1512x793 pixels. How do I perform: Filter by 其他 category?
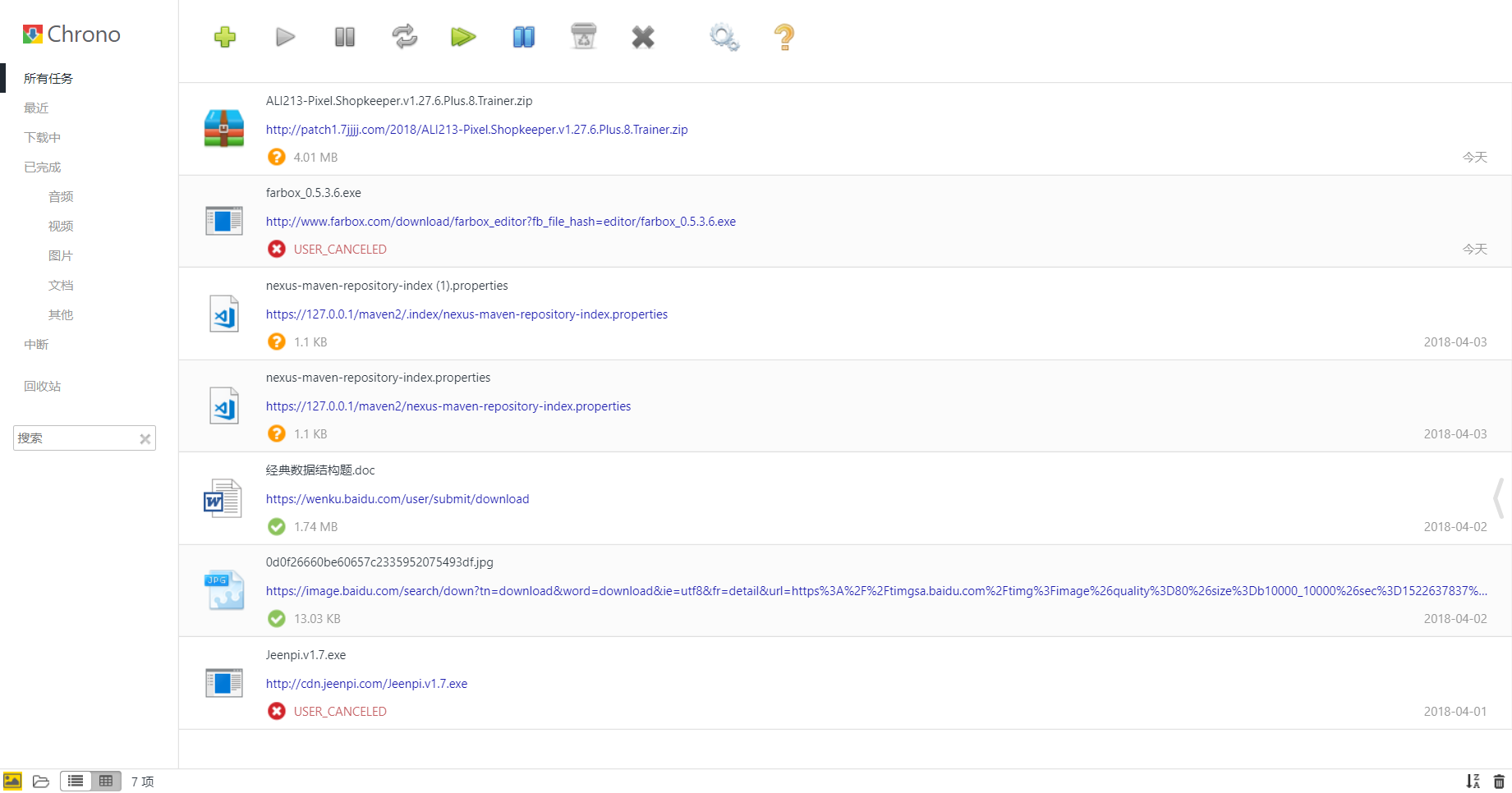tap(61, 315)
